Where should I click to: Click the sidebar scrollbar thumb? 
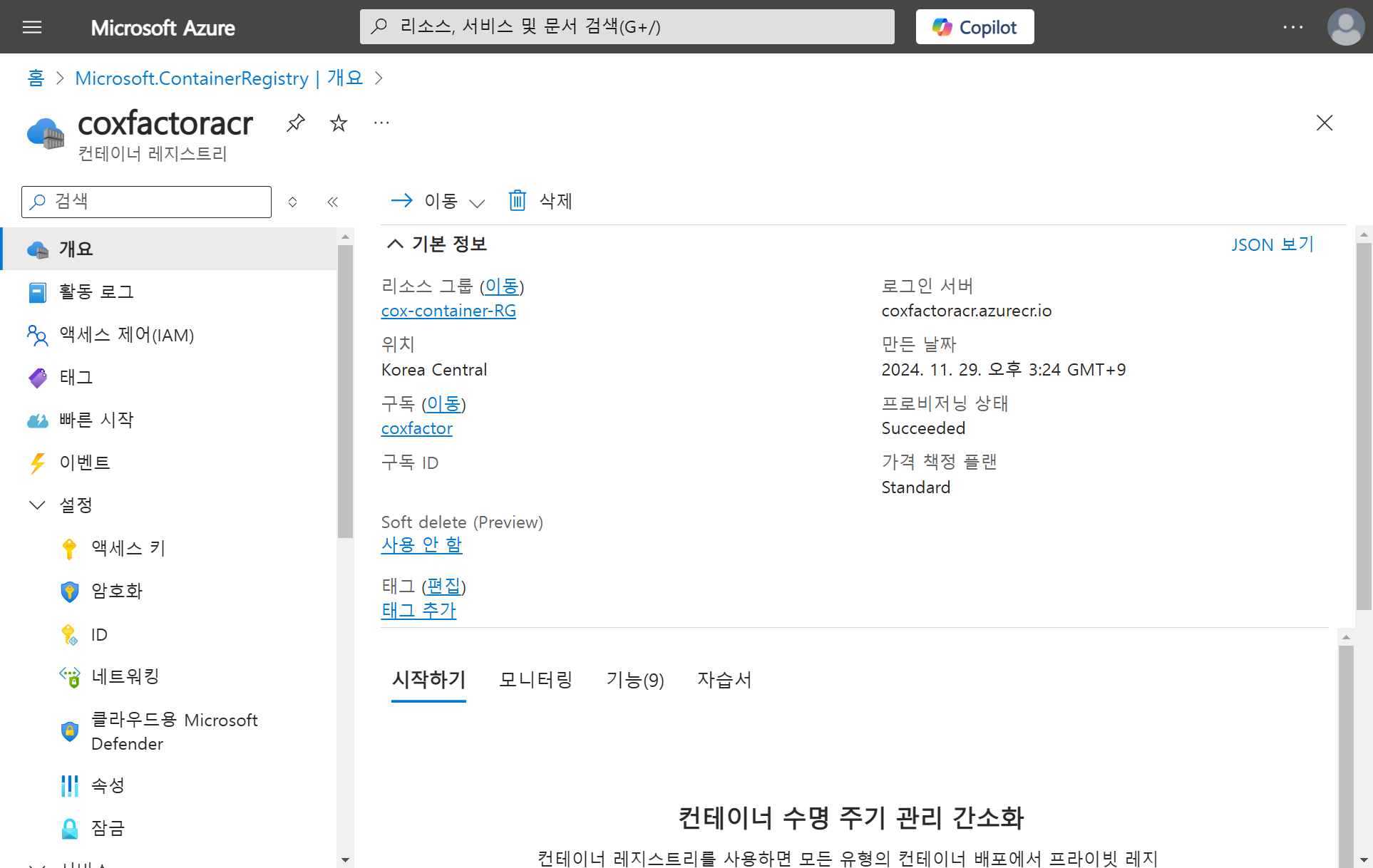(345, 392)
